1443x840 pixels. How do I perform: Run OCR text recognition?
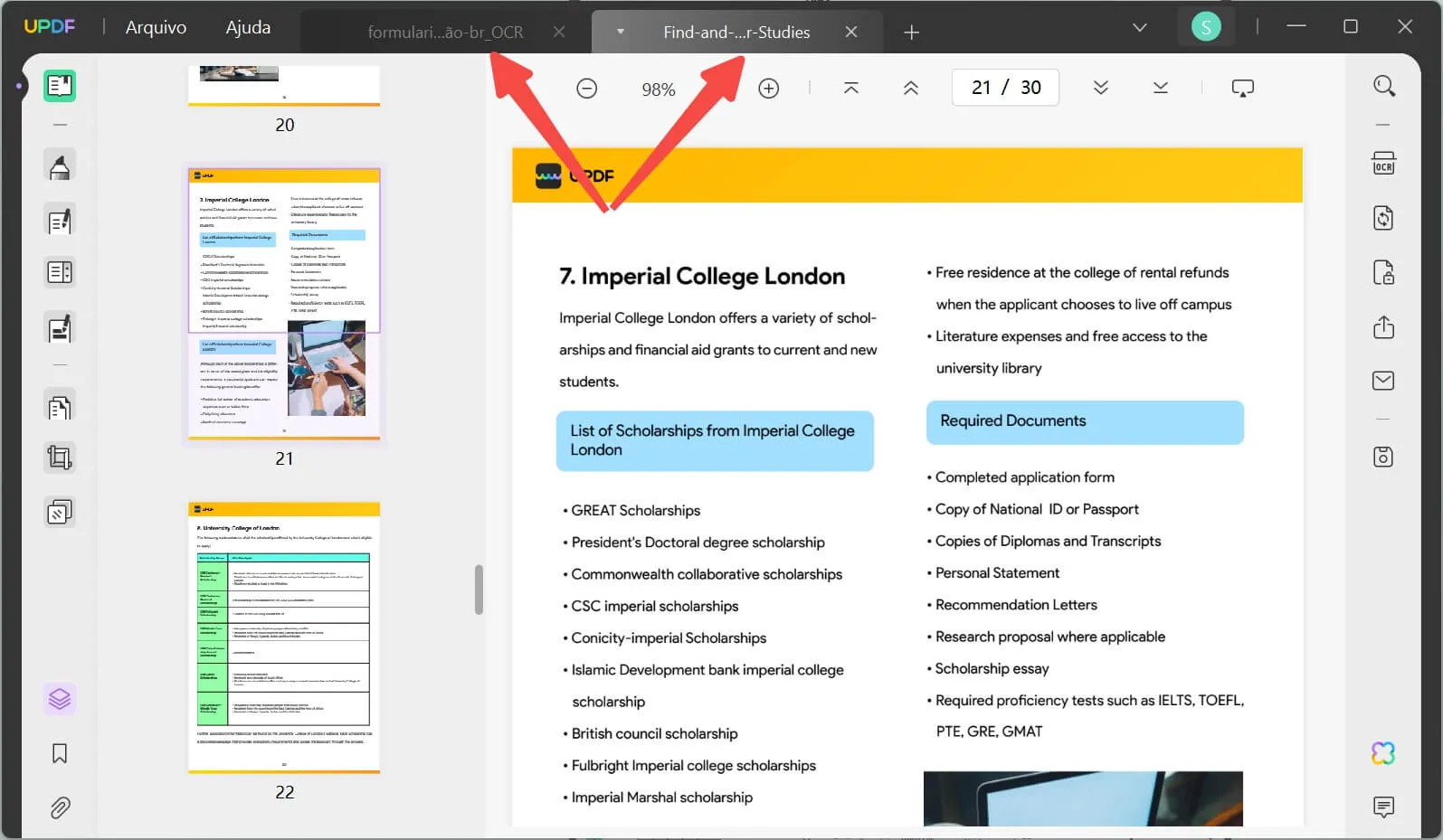pos(1383,163)
